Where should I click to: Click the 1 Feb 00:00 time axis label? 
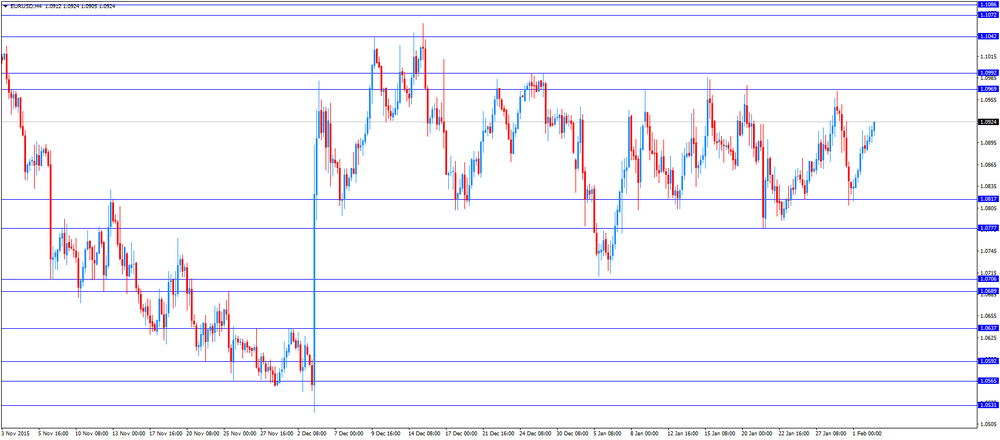867,433
